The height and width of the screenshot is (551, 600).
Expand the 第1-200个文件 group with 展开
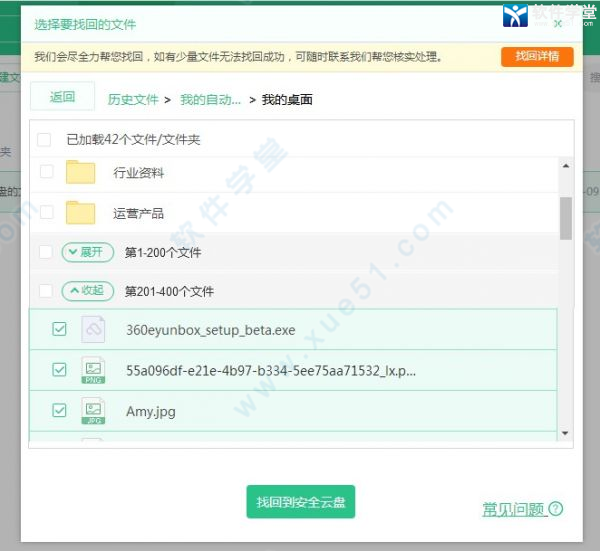(87, 252)
